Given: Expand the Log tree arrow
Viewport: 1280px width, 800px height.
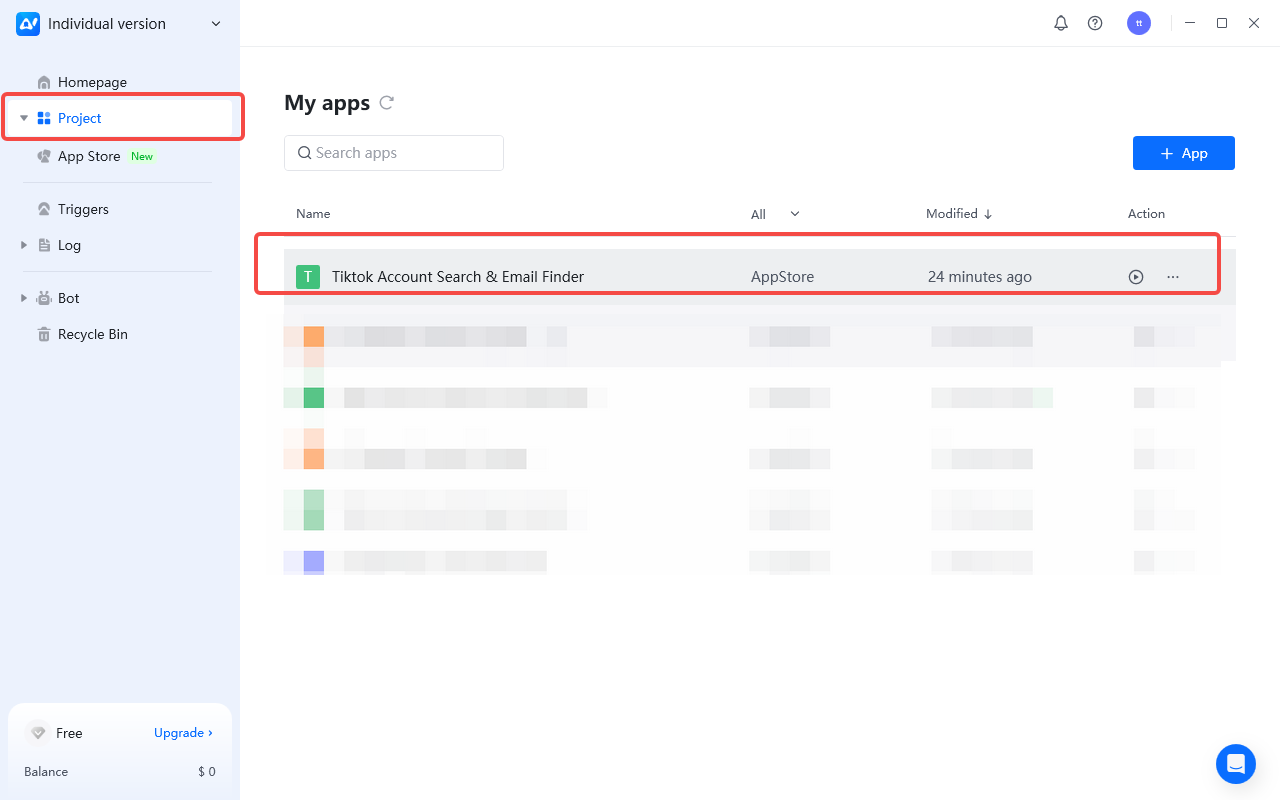Looking at the screenshot, I should pos(24,245).
